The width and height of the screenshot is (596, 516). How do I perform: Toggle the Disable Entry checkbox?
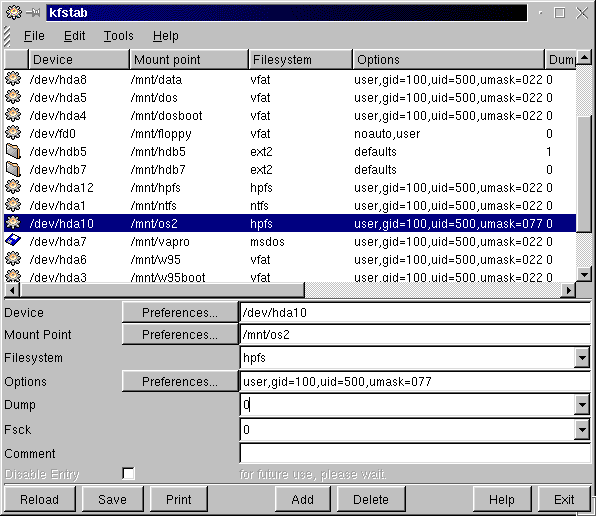128,473
